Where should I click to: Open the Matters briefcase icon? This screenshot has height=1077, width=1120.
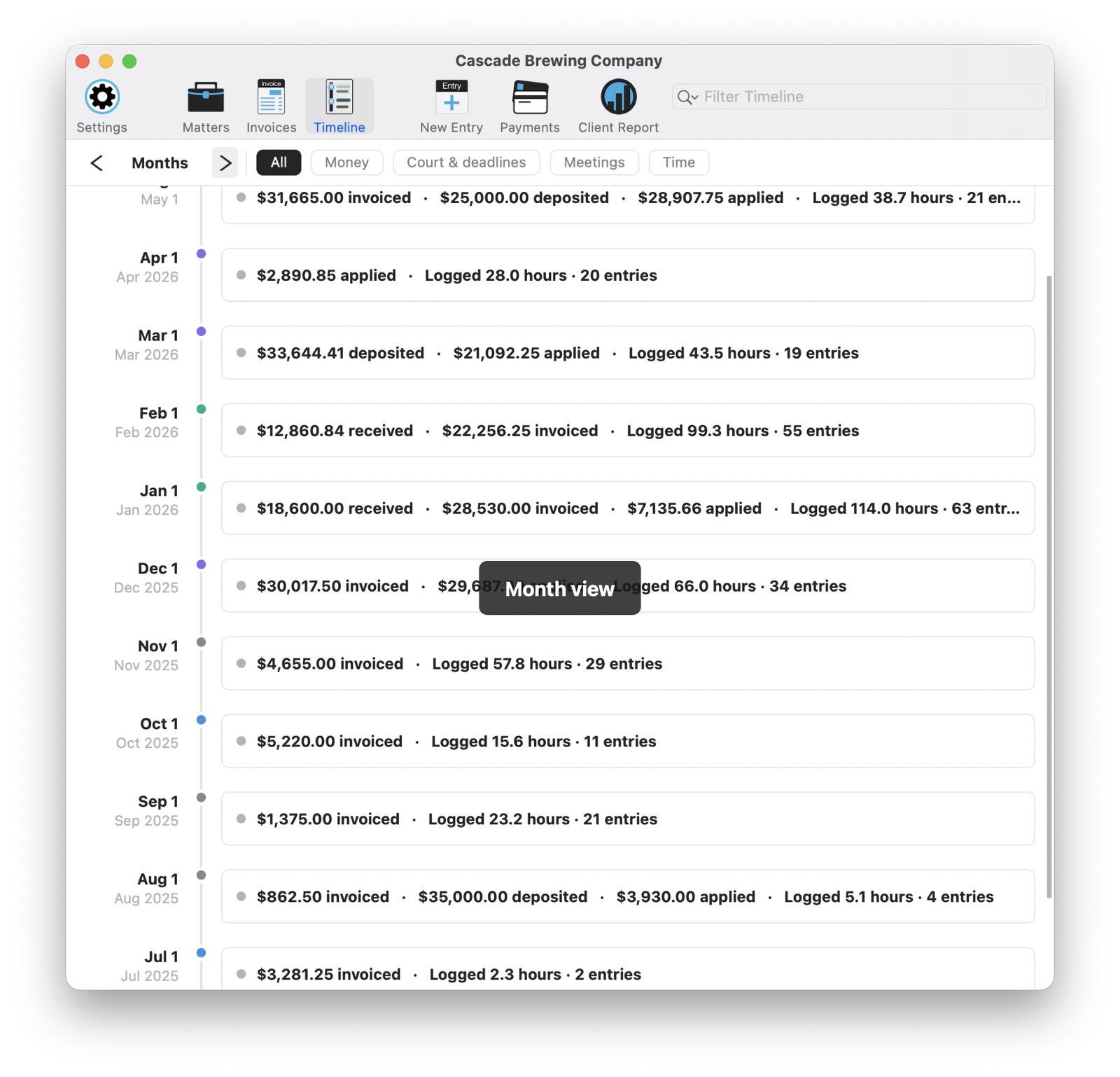pos(206,97)
